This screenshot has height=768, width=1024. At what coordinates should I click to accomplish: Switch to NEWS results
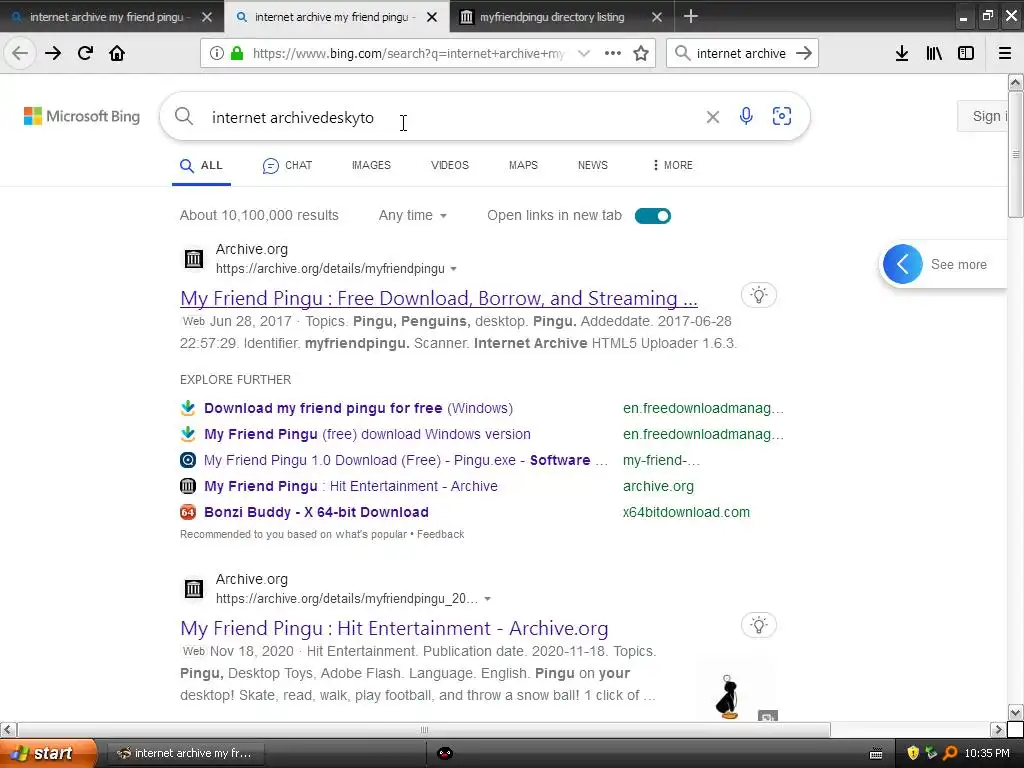[x=592, y=165]
